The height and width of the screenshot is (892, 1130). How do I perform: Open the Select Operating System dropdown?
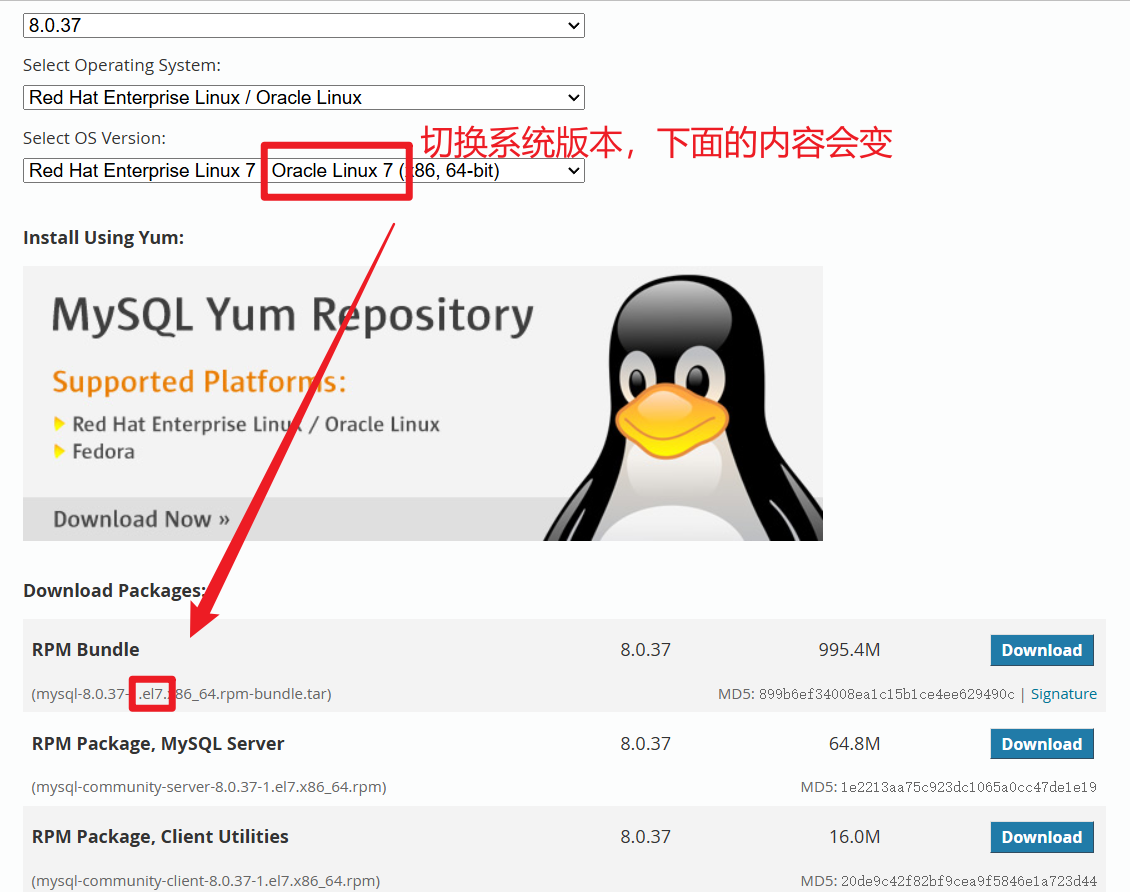(303, 97)
